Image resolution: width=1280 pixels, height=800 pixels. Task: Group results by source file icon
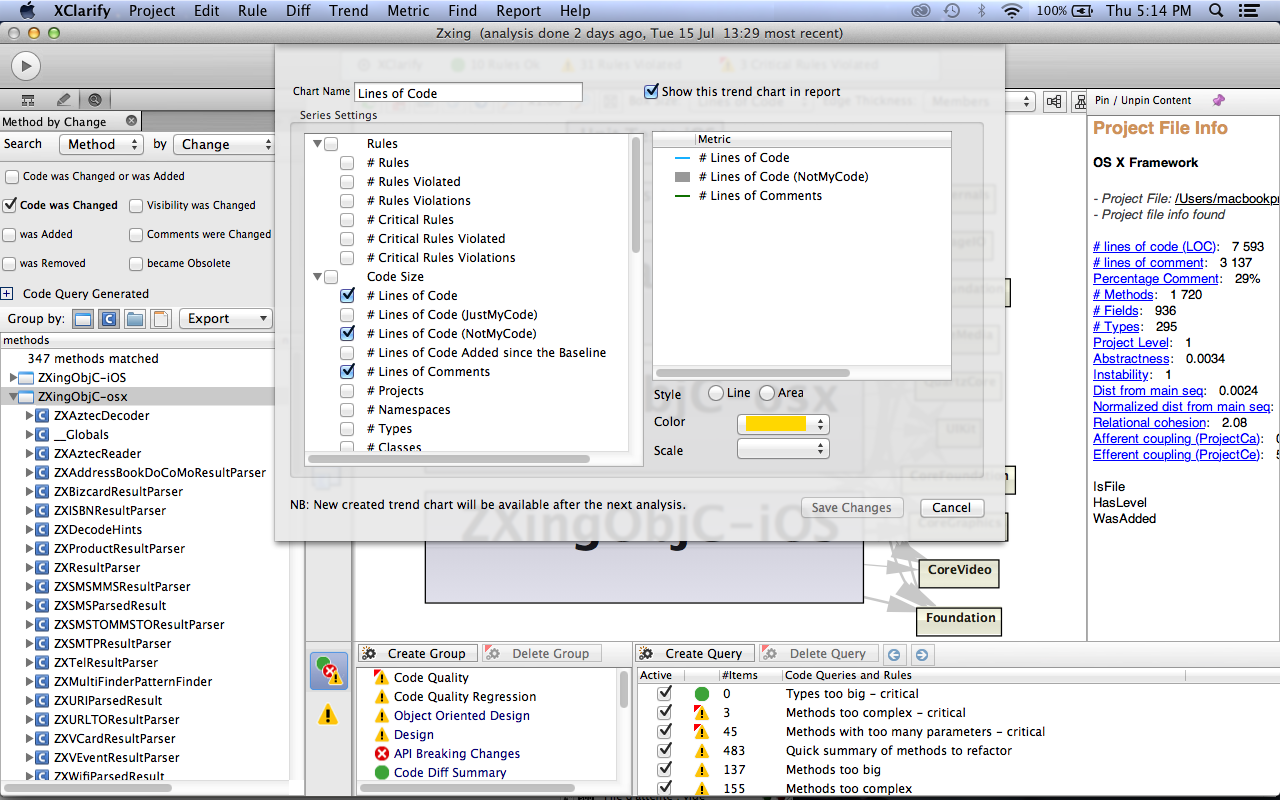pyautogui.click(x=161, y=319)
